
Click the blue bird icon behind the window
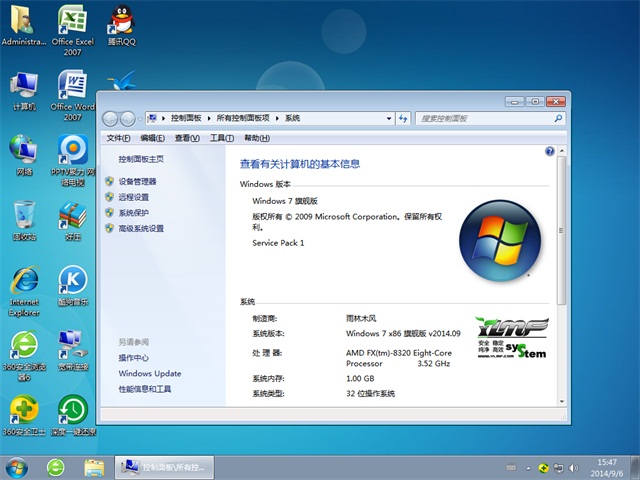click(122, 80)
